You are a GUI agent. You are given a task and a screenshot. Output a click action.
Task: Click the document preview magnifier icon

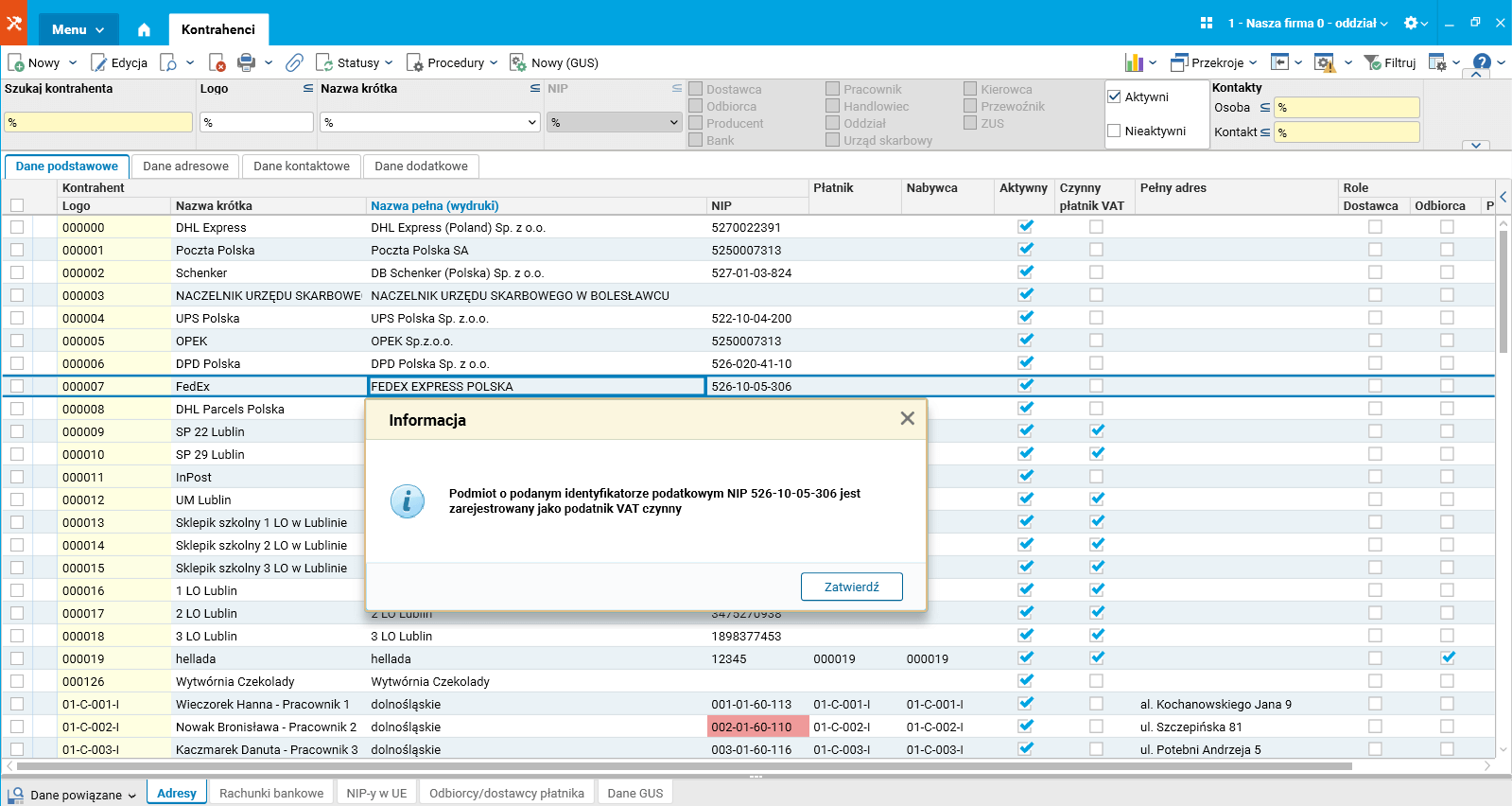[x=168, y=63]
